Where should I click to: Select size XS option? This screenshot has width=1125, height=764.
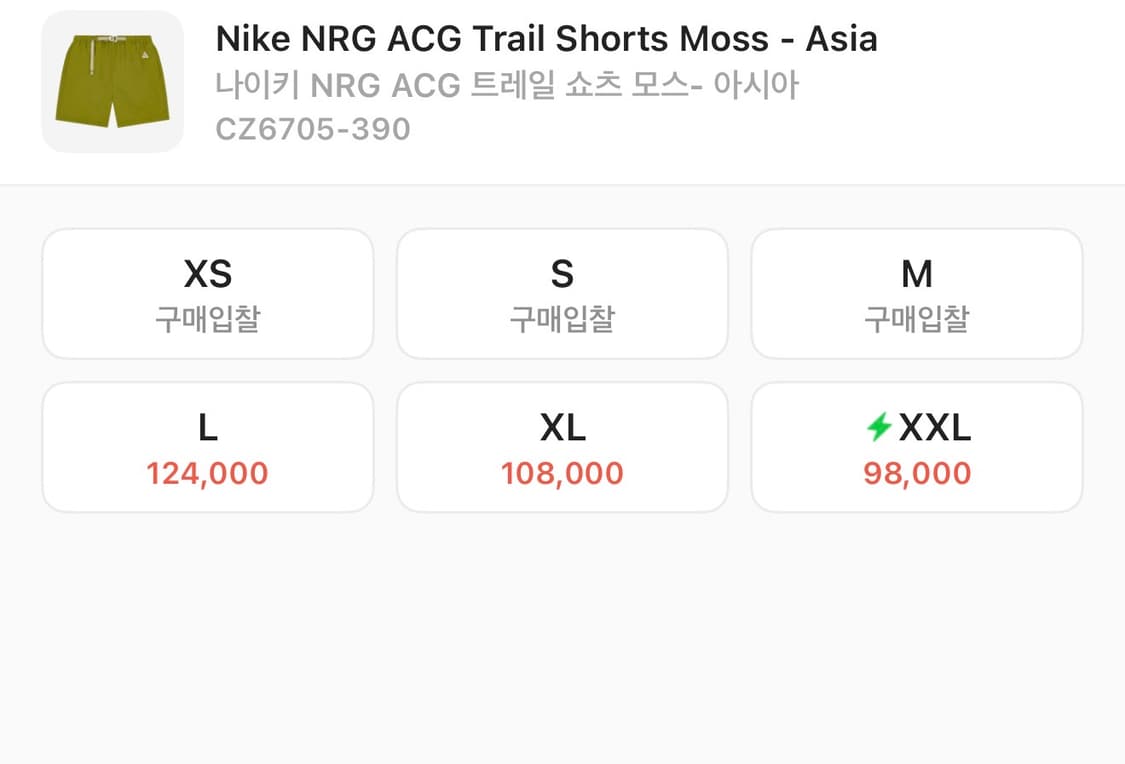(207, 293)
